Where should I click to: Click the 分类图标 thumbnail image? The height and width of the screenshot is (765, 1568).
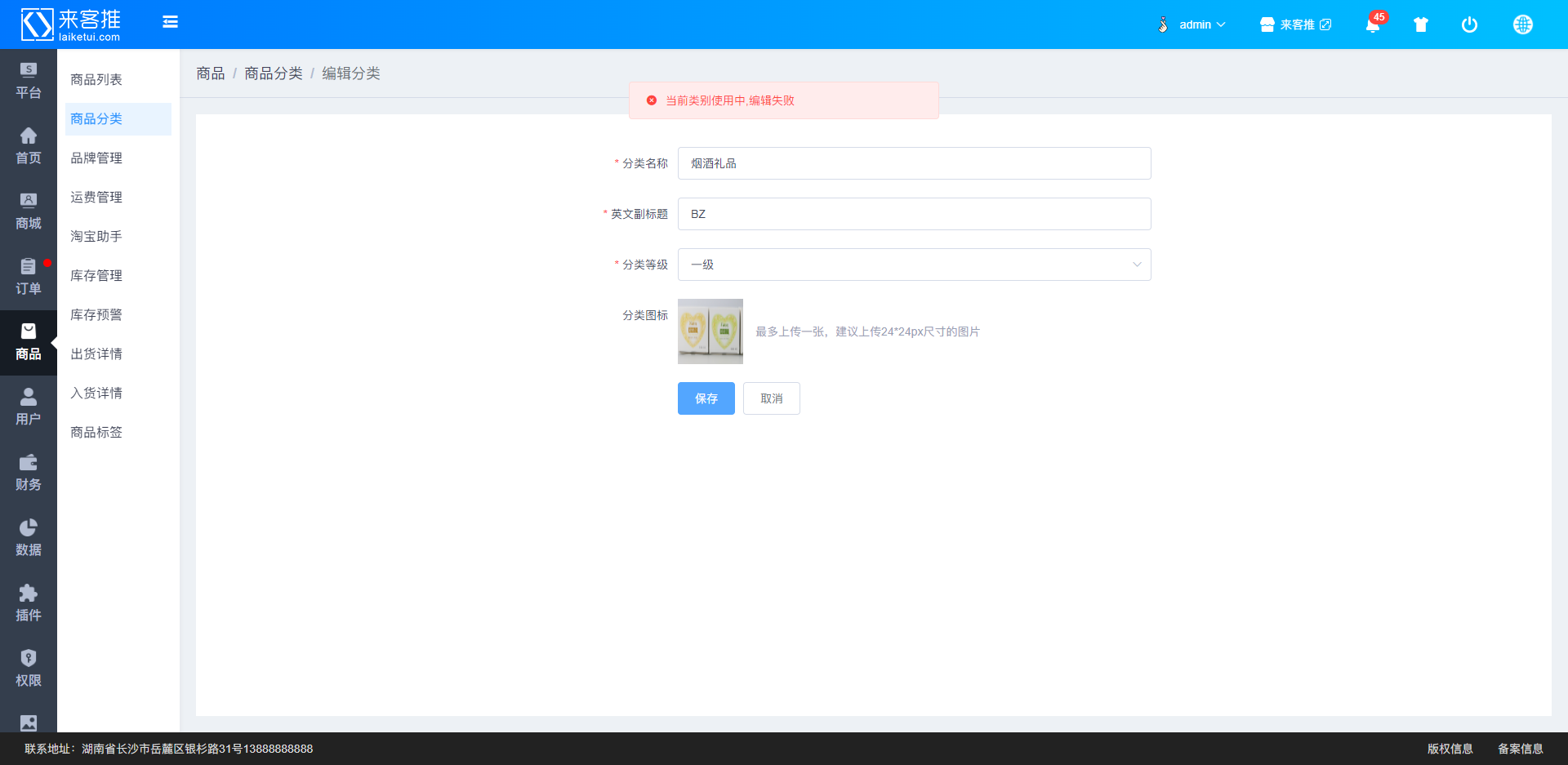(710, 331)
